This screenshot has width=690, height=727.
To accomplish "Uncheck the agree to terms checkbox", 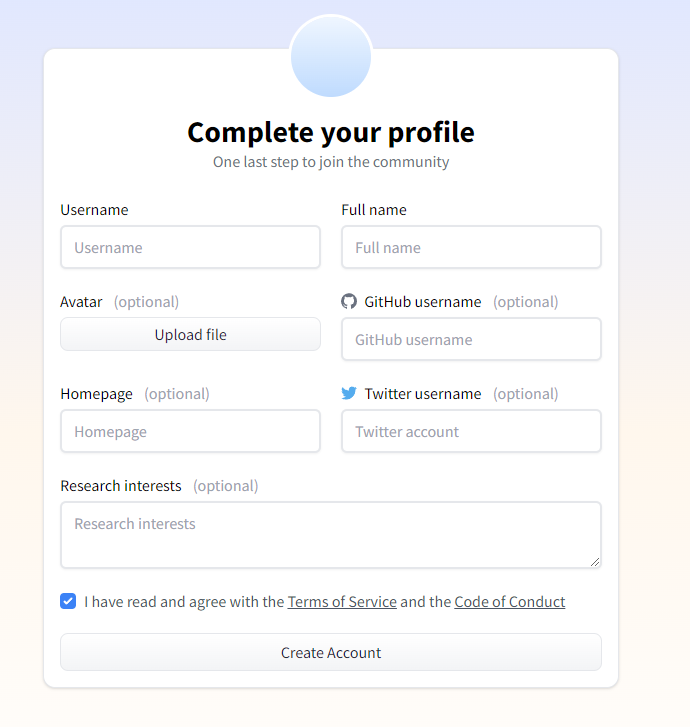I will click(68, 602).
